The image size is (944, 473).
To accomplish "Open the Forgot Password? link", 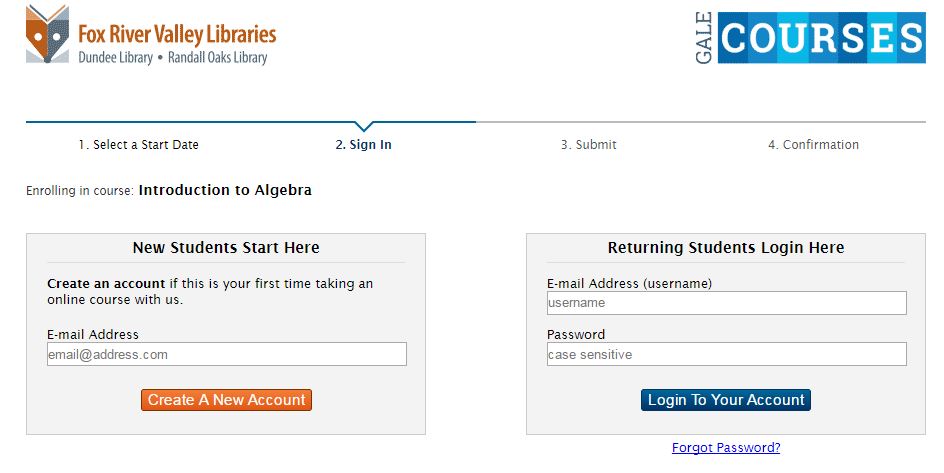I will pos(726,448).
